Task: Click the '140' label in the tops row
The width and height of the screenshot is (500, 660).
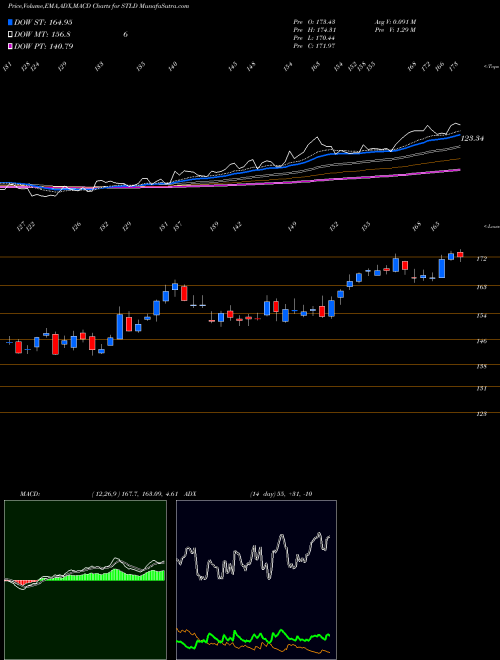Action: tap(173, 66)
